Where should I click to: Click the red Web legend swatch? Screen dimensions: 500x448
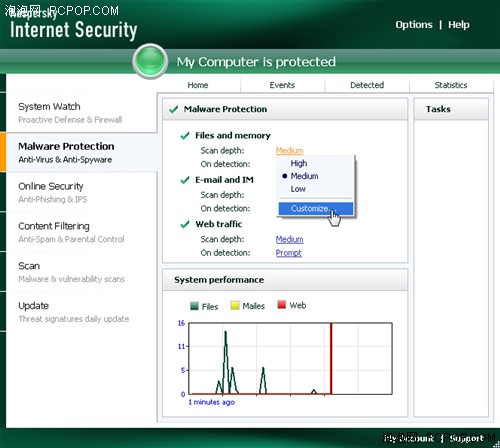[x=282, y=304]
